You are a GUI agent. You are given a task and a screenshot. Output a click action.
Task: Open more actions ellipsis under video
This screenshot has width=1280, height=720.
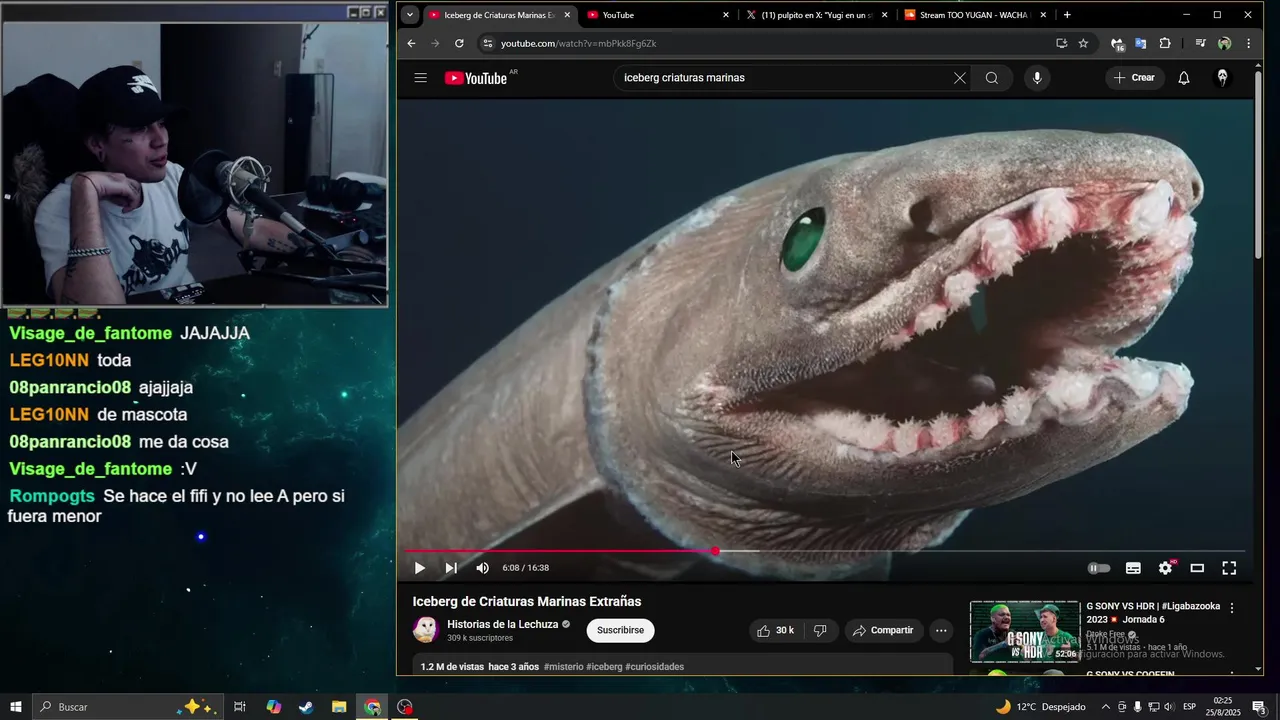[941, 630]
